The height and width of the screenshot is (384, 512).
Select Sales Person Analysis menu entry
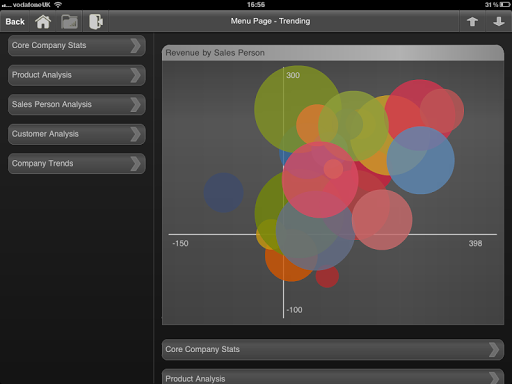[x=77, y=104]
